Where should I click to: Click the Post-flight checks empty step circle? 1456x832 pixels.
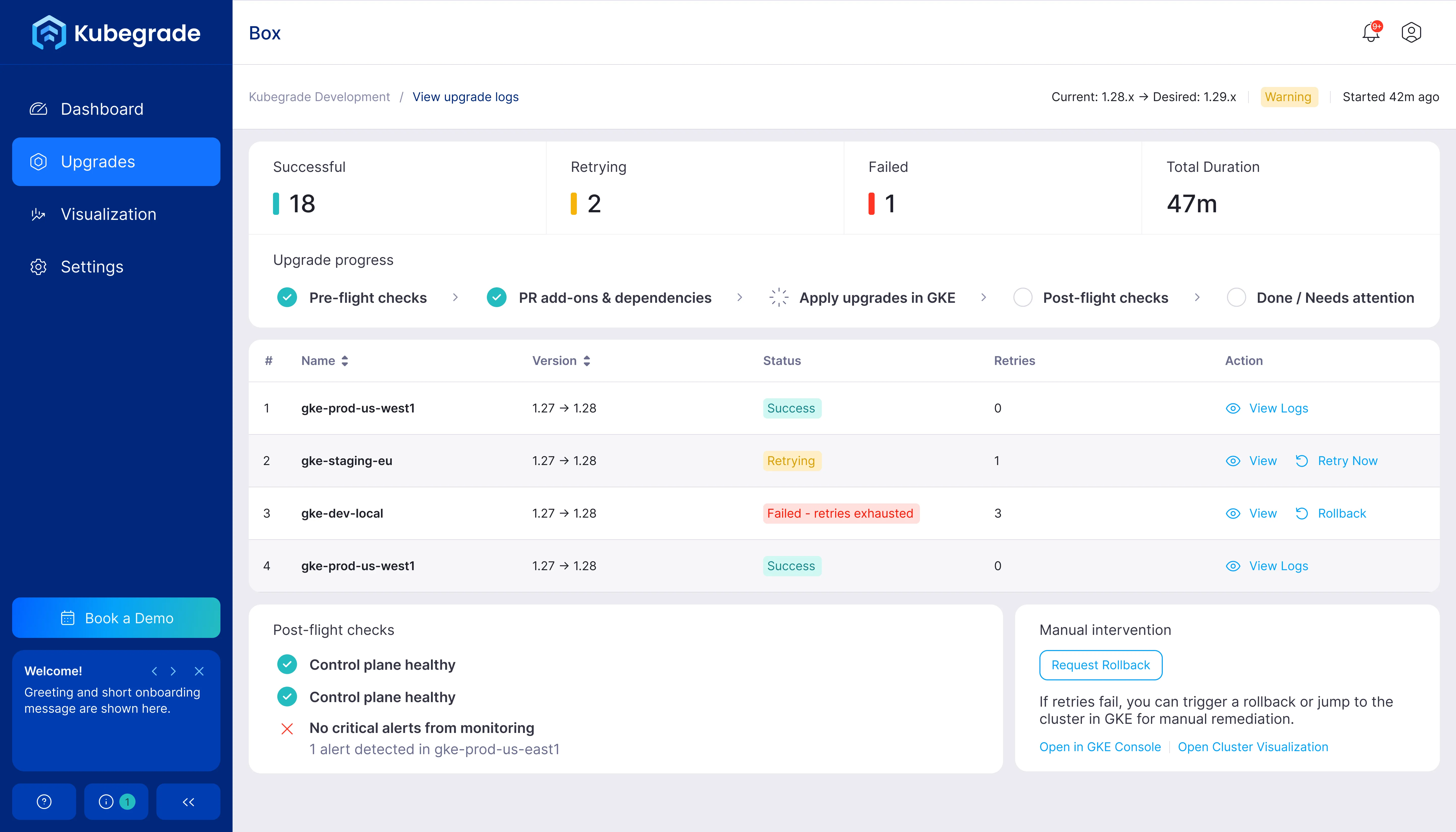click(1022, 297)
